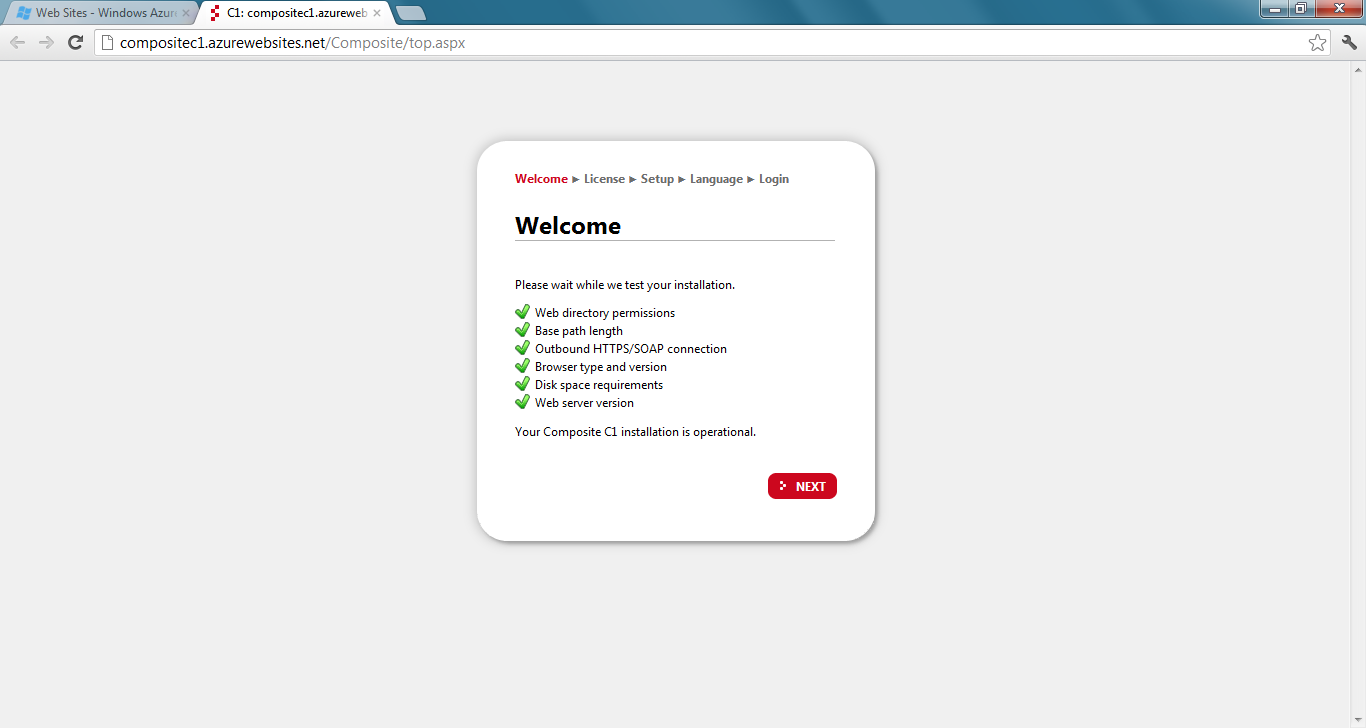Click the browser Forward arrow button
Screen dimensions: 1366x728
(46, 42)
